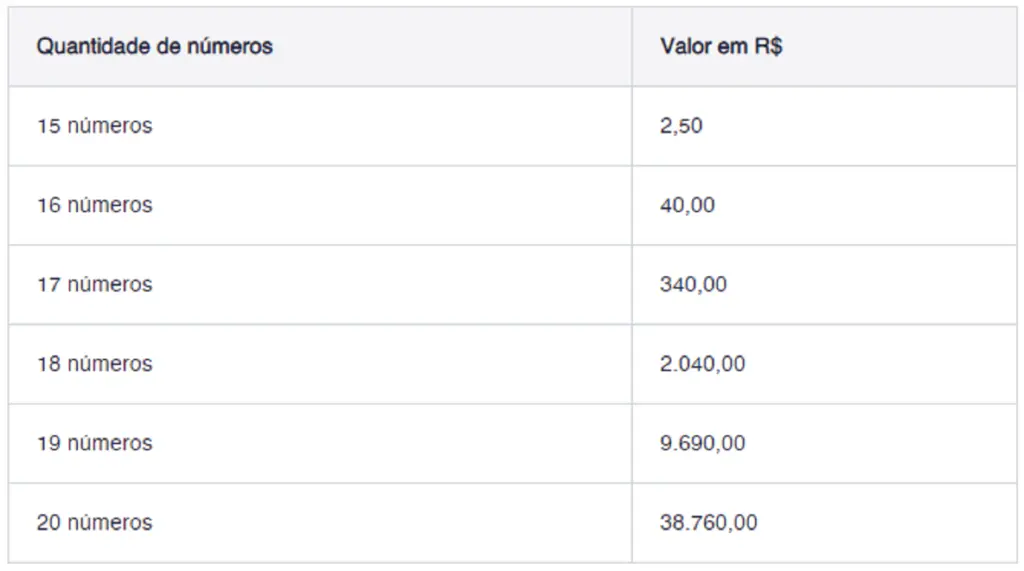The image size is (1024, 571).
Task: Select the '20 números' cell
Action: pos(95,523)
